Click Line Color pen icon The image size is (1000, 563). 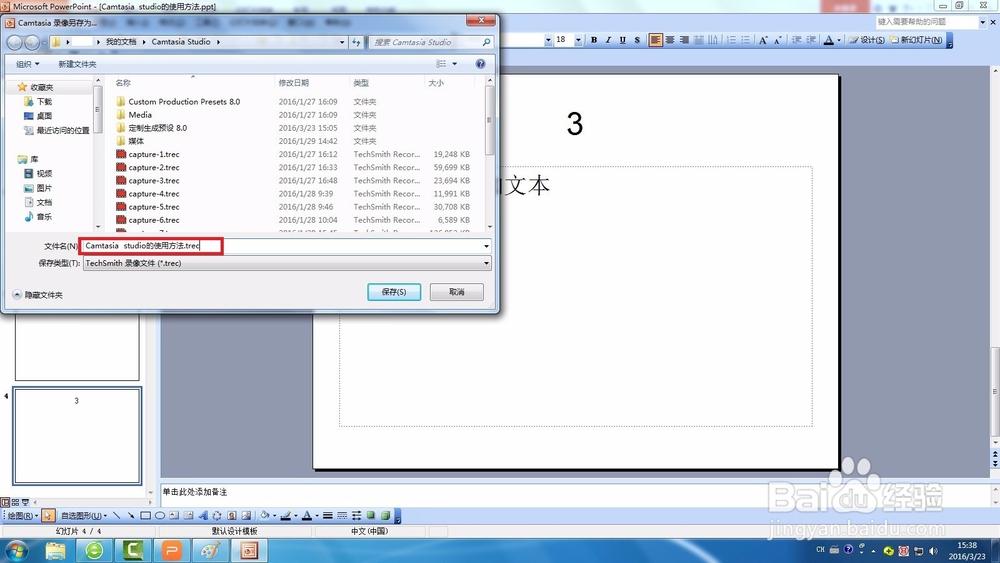(x=285, y=515)
